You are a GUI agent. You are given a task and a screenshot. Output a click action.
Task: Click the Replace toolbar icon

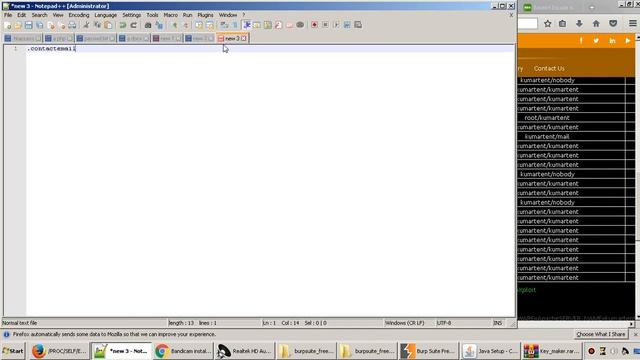(159, 25)
